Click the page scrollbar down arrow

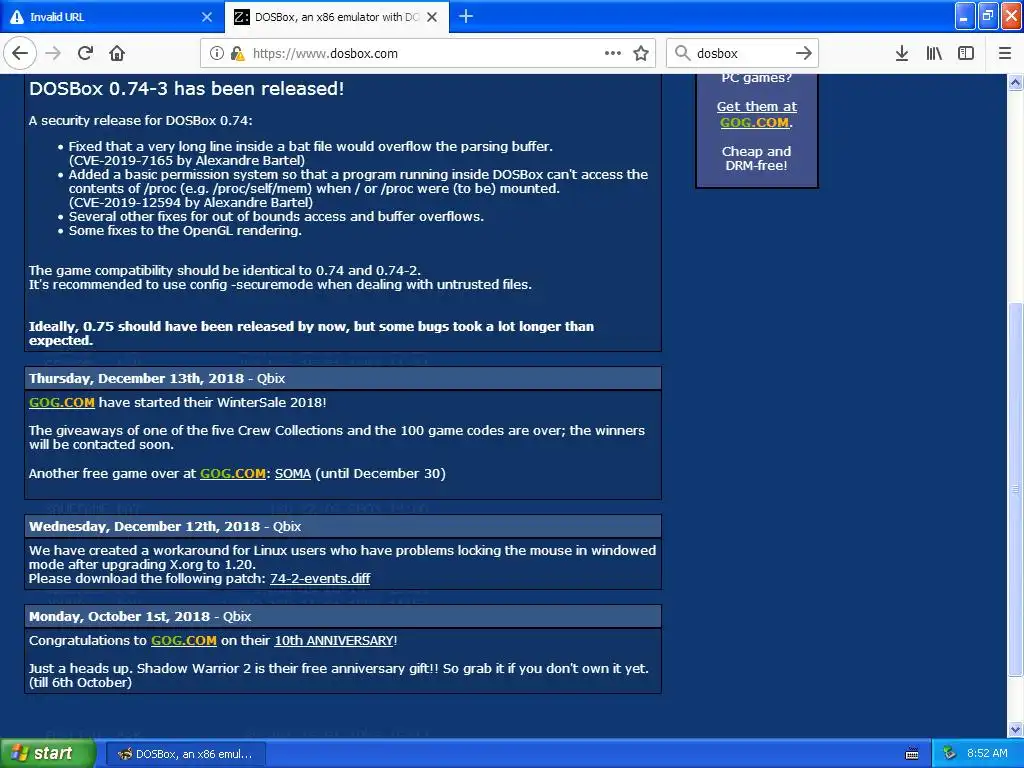coord(1015,729)
